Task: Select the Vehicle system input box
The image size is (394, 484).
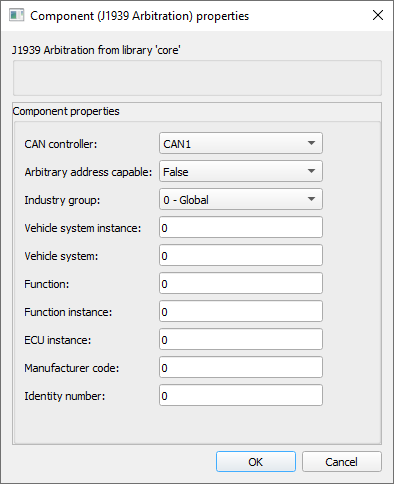Action: point(241,255)
